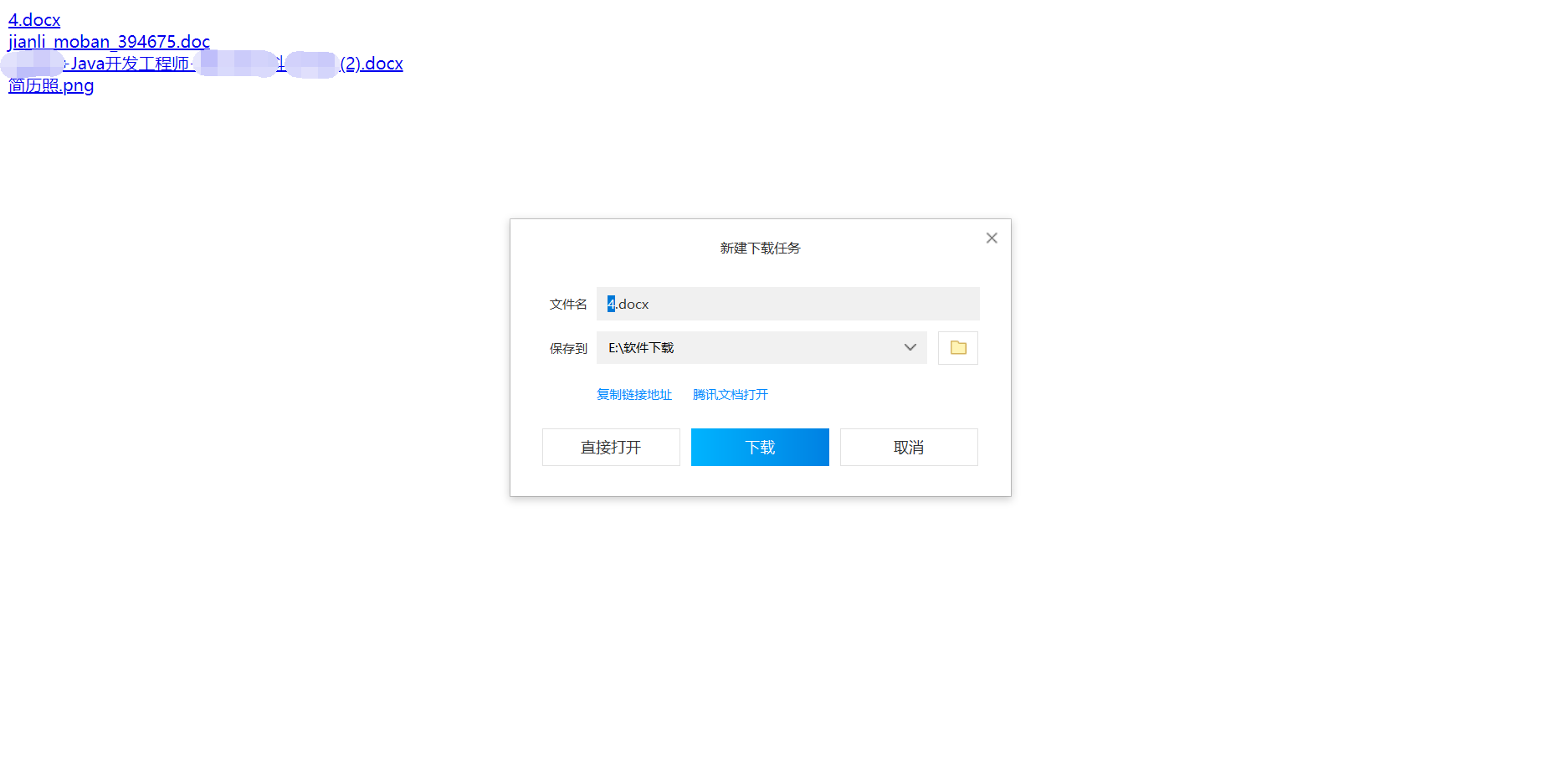Open the jianli_moban_394675.doc link

108,41
